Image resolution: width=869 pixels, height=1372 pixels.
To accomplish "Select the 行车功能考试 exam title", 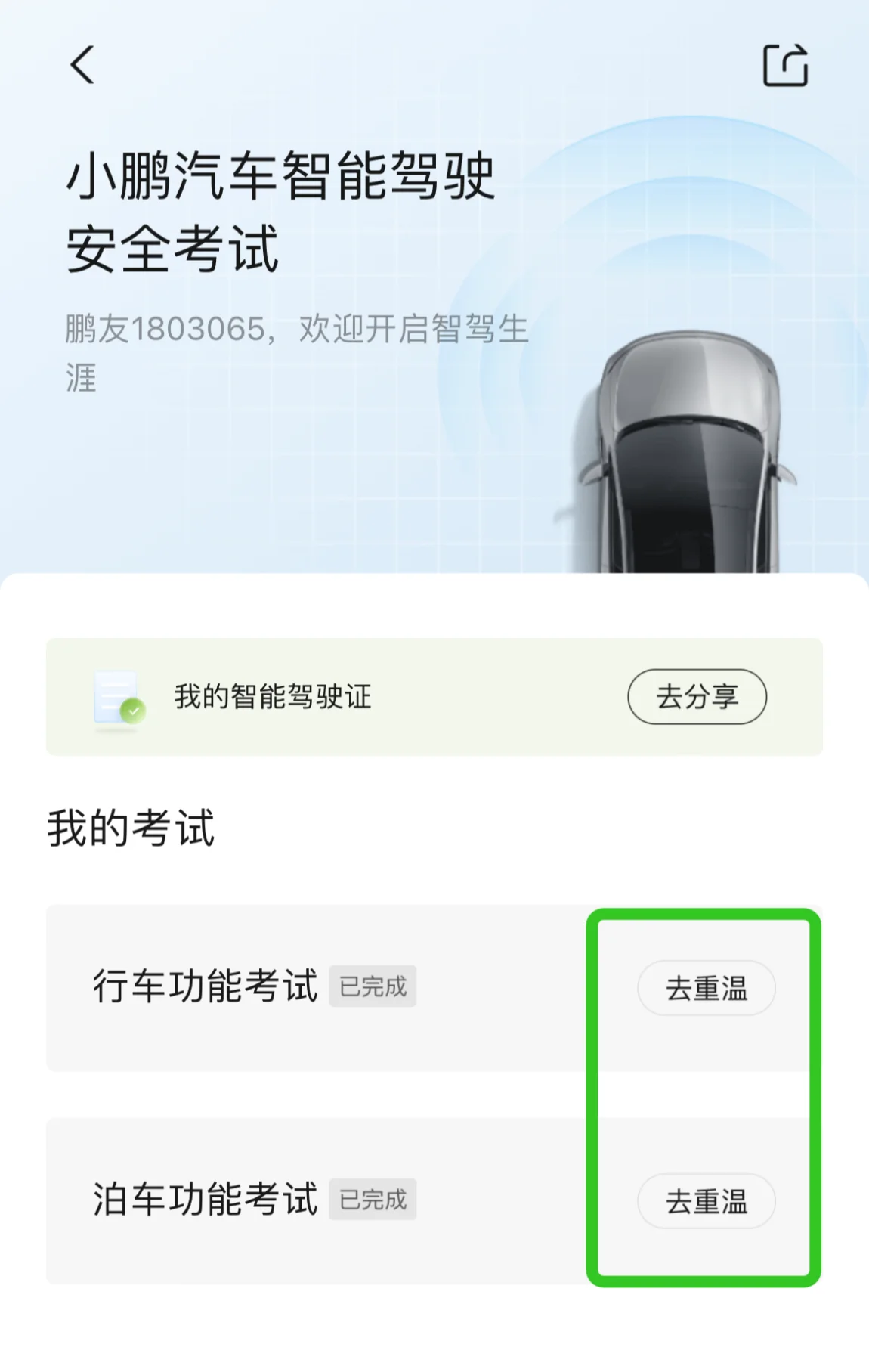I will coord(205,986).
